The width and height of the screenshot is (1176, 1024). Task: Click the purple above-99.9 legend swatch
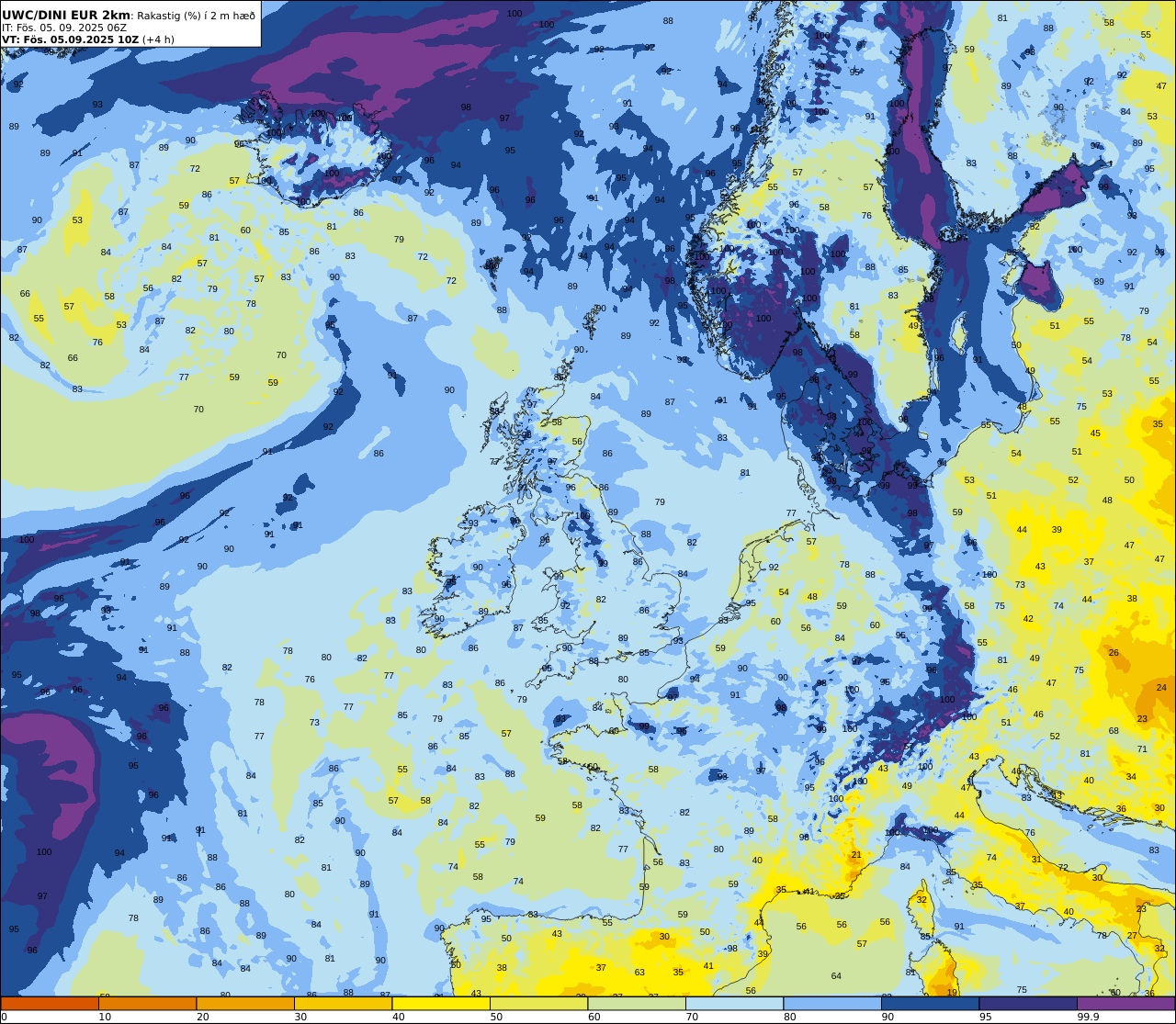tap(1125, 1003)
